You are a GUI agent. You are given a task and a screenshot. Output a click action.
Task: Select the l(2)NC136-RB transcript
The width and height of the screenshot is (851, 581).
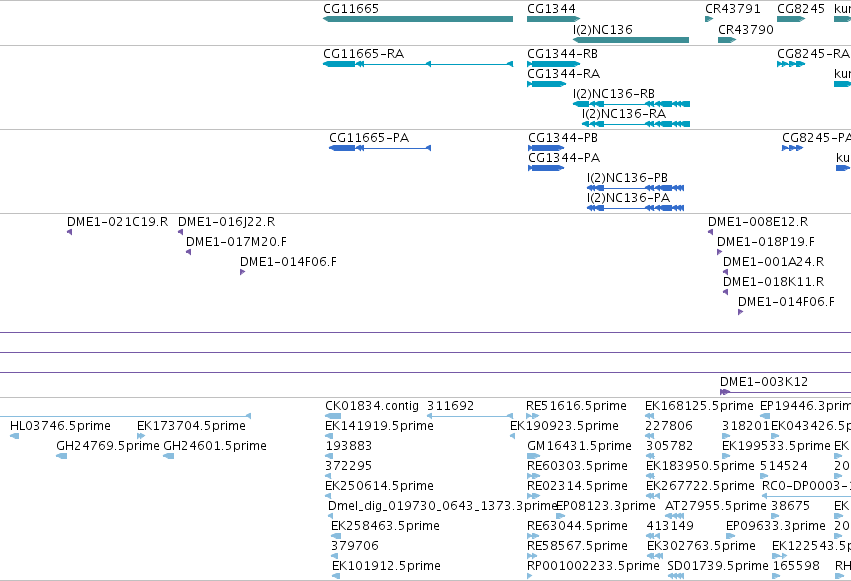point(631,104)
